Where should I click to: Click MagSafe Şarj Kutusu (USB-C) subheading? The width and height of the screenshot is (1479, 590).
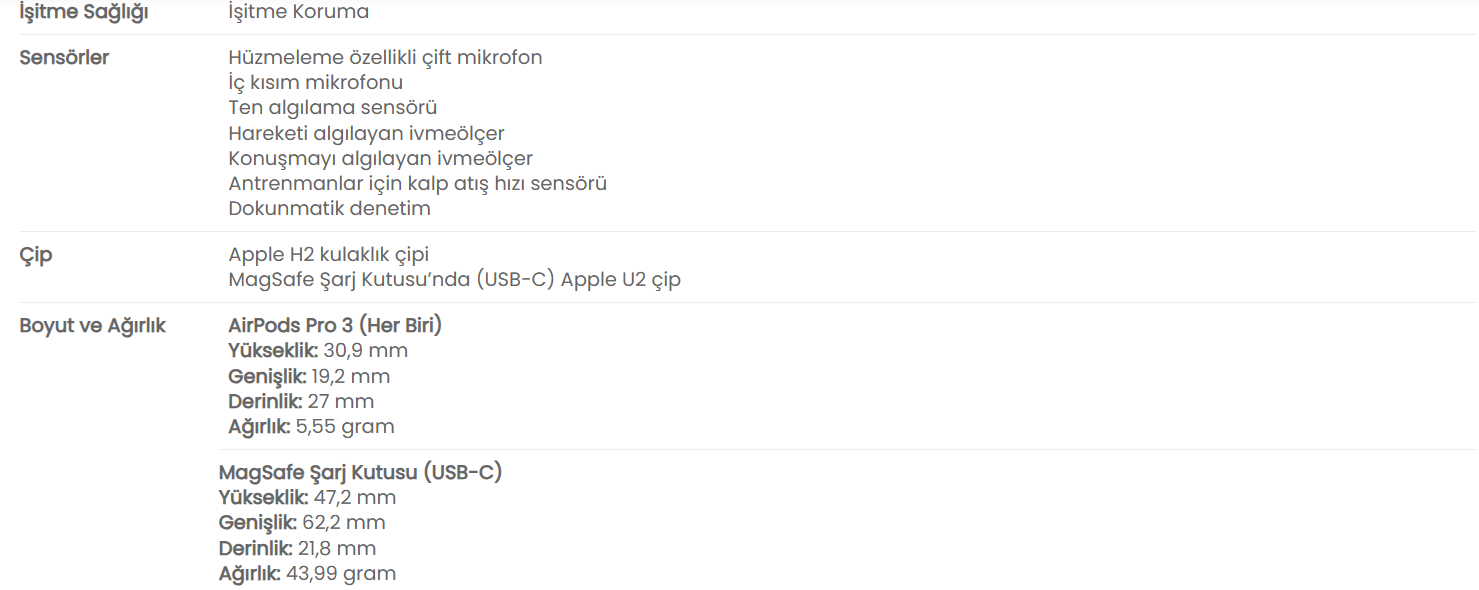click(x=360, y=472)
